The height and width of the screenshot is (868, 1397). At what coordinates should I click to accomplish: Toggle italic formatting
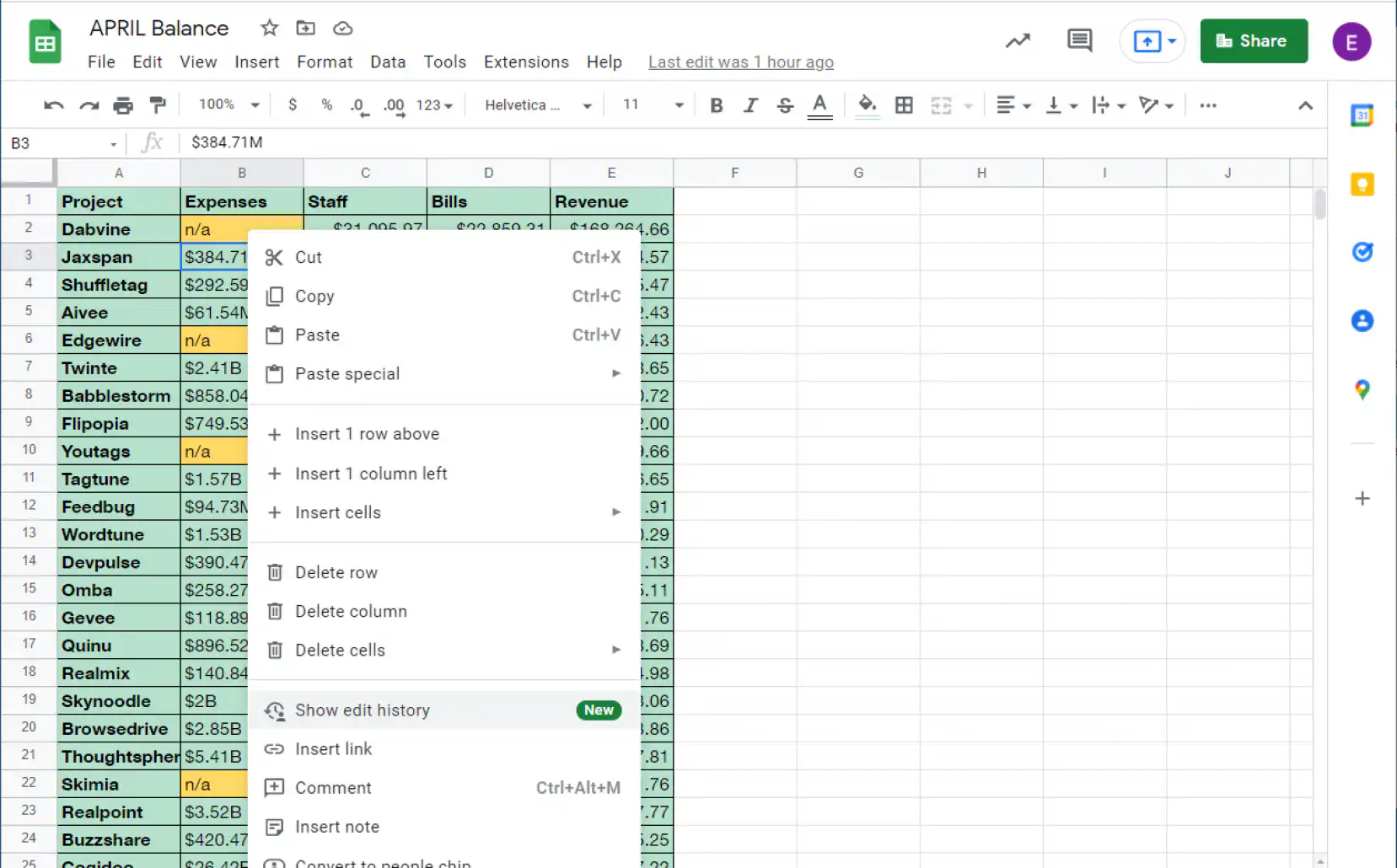tap(750, 105)
